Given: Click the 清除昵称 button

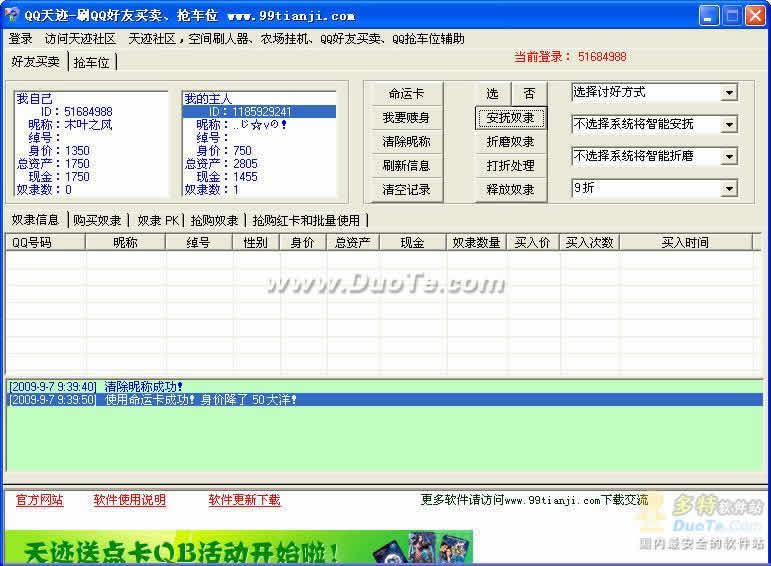Looking at the screenshot, I should pos(407,142).
